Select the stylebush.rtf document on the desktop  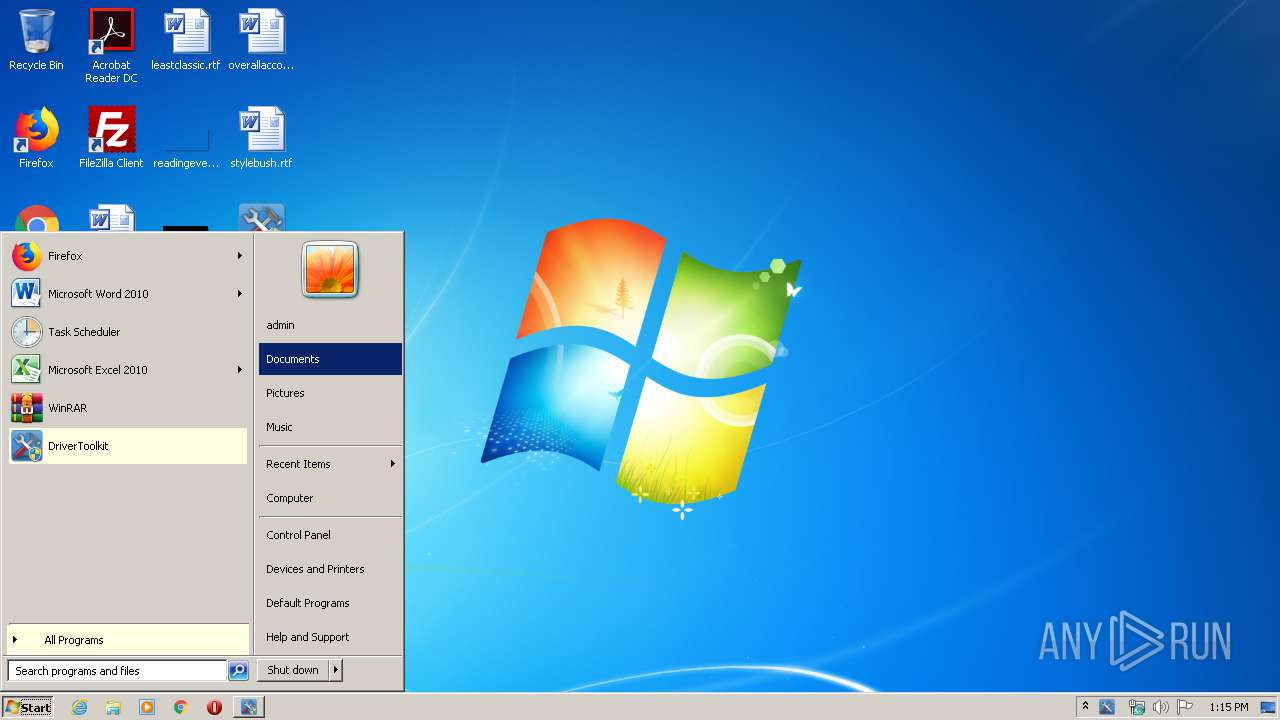[261, 138]
